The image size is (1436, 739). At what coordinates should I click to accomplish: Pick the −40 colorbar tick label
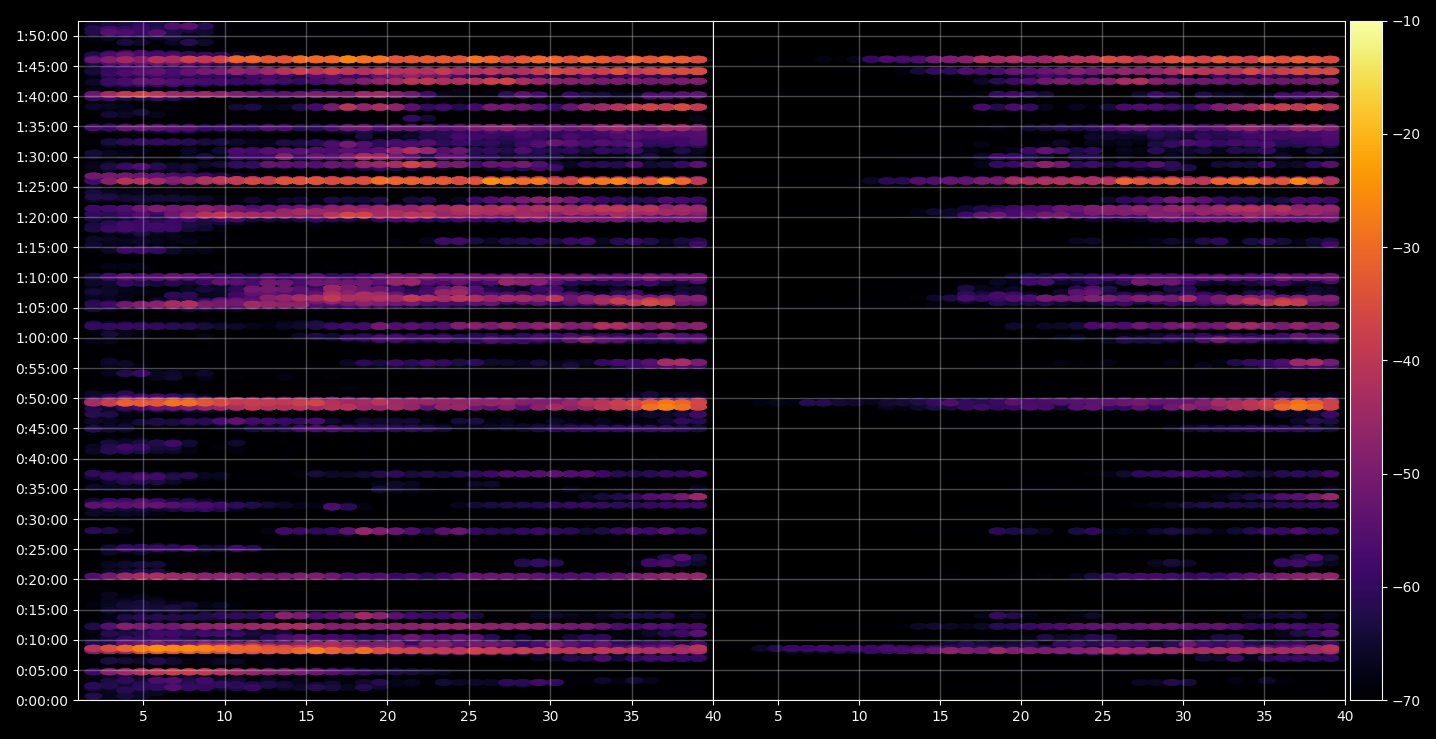pyautogui.click(x=1405, y=361)
